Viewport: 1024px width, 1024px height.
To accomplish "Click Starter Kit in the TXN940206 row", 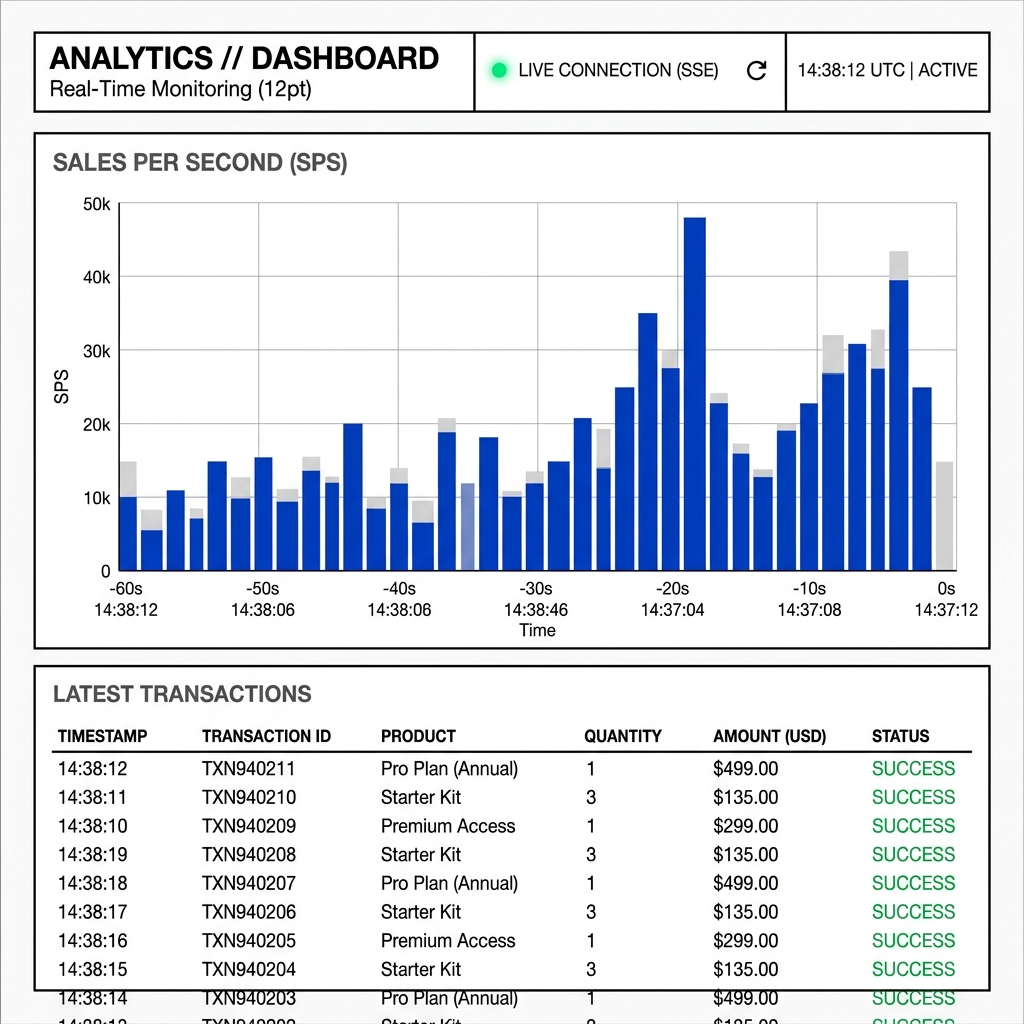I will (x=421, y=912).
